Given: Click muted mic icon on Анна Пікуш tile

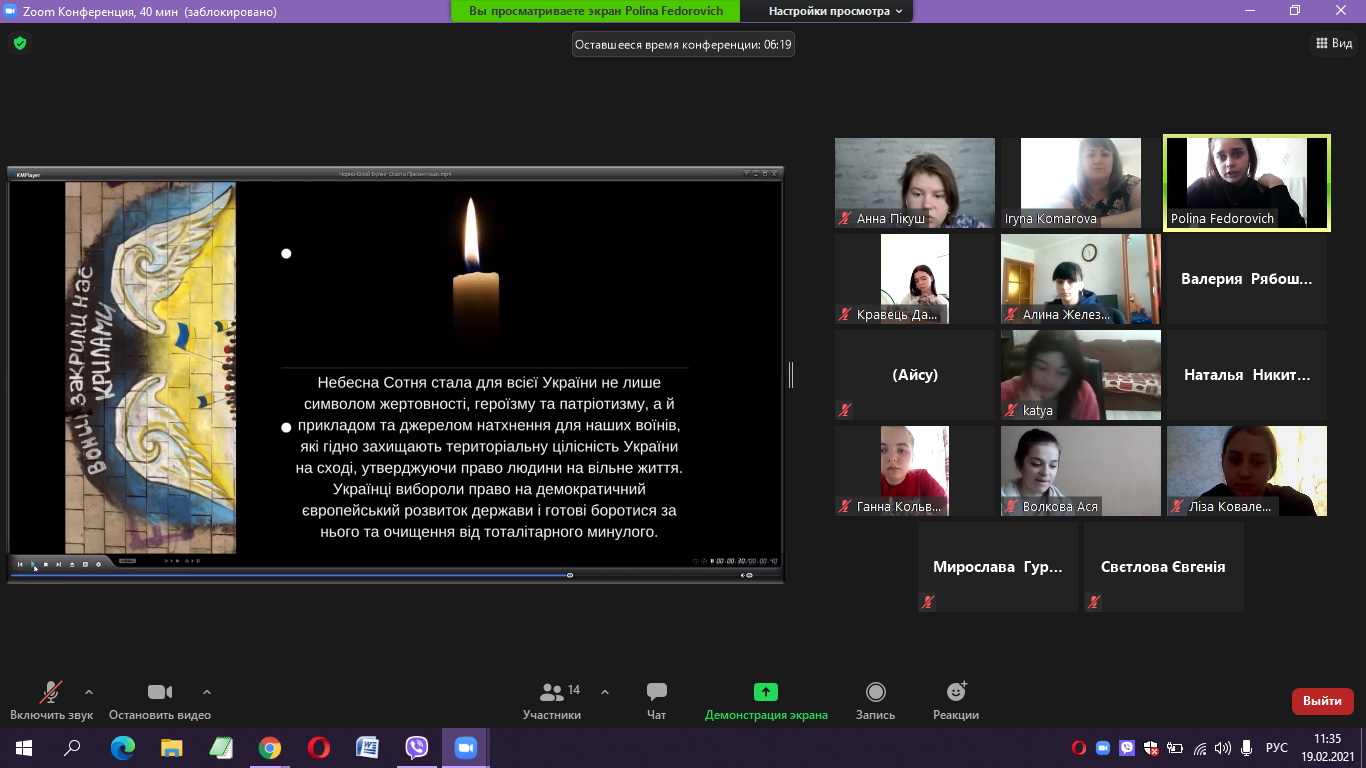Looking at the screenshot, I should click(845, 218).
